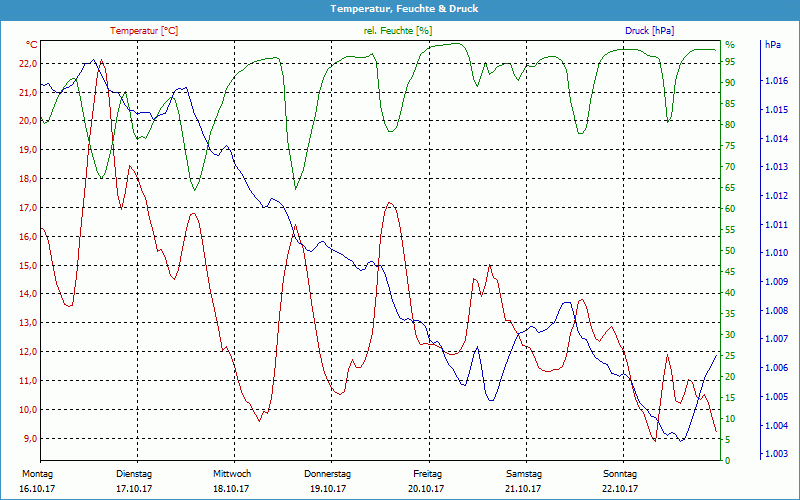
Task: Click the Donnerstag day label
Action: point(328,474)
